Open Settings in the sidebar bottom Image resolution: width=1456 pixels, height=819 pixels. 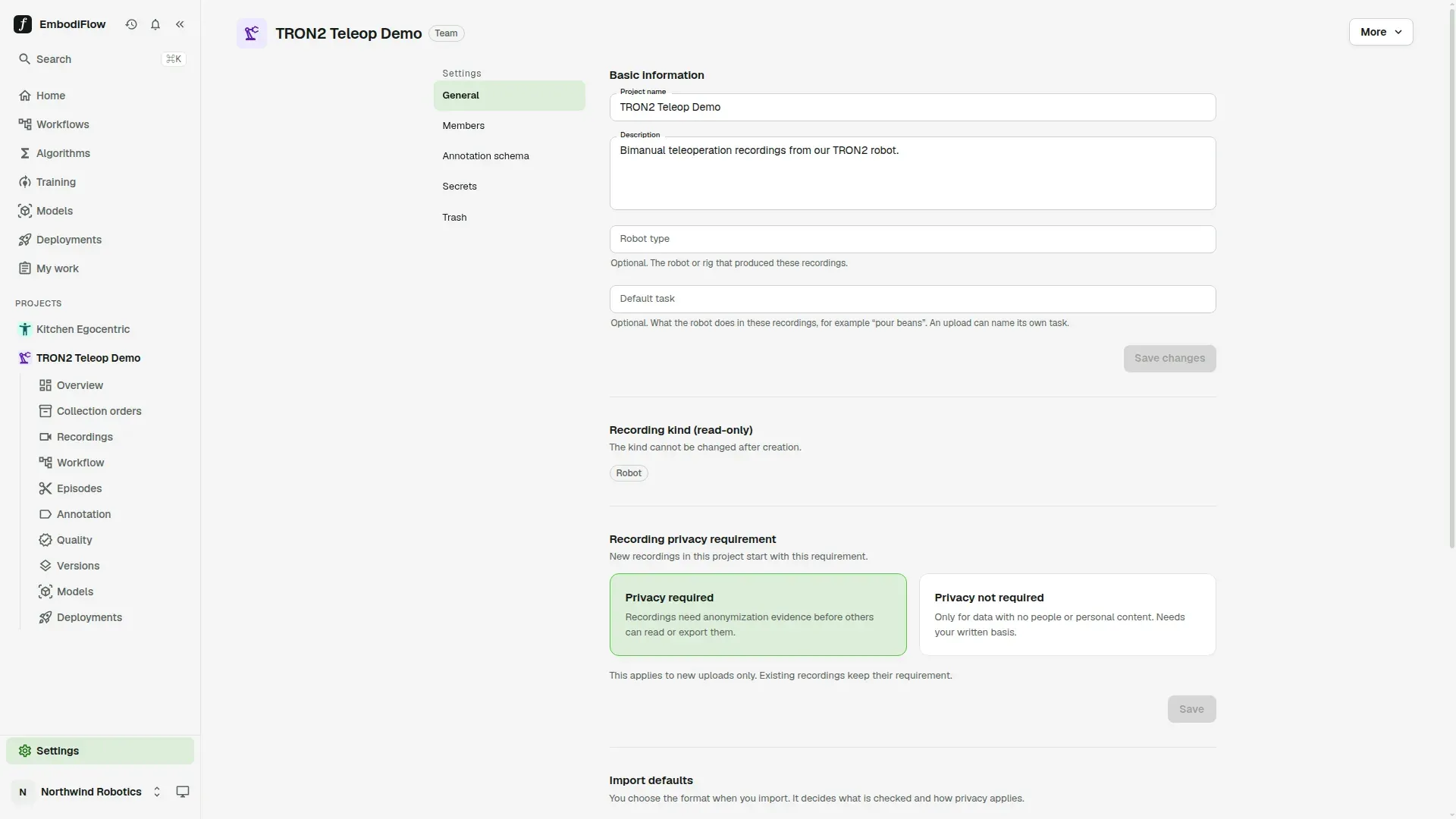[x=100, y=751]
